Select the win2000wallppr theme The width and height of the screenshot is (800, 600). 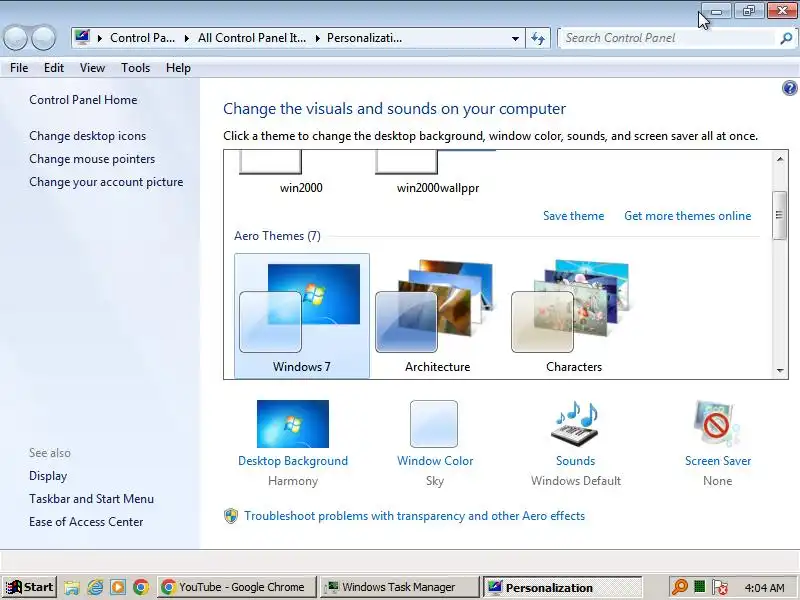(438, 173)
